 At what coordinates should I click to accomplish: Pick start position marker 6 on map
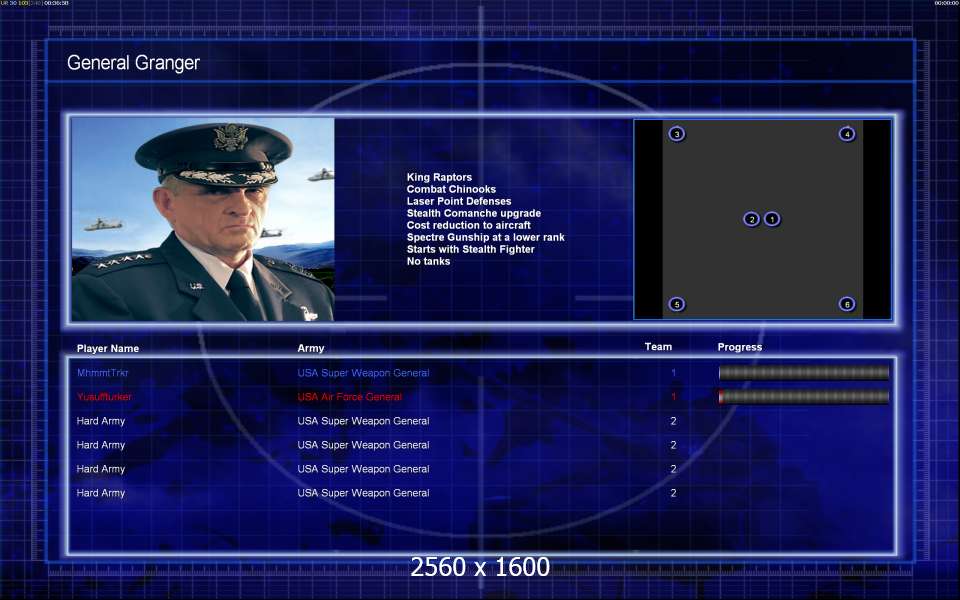point(847,304)
